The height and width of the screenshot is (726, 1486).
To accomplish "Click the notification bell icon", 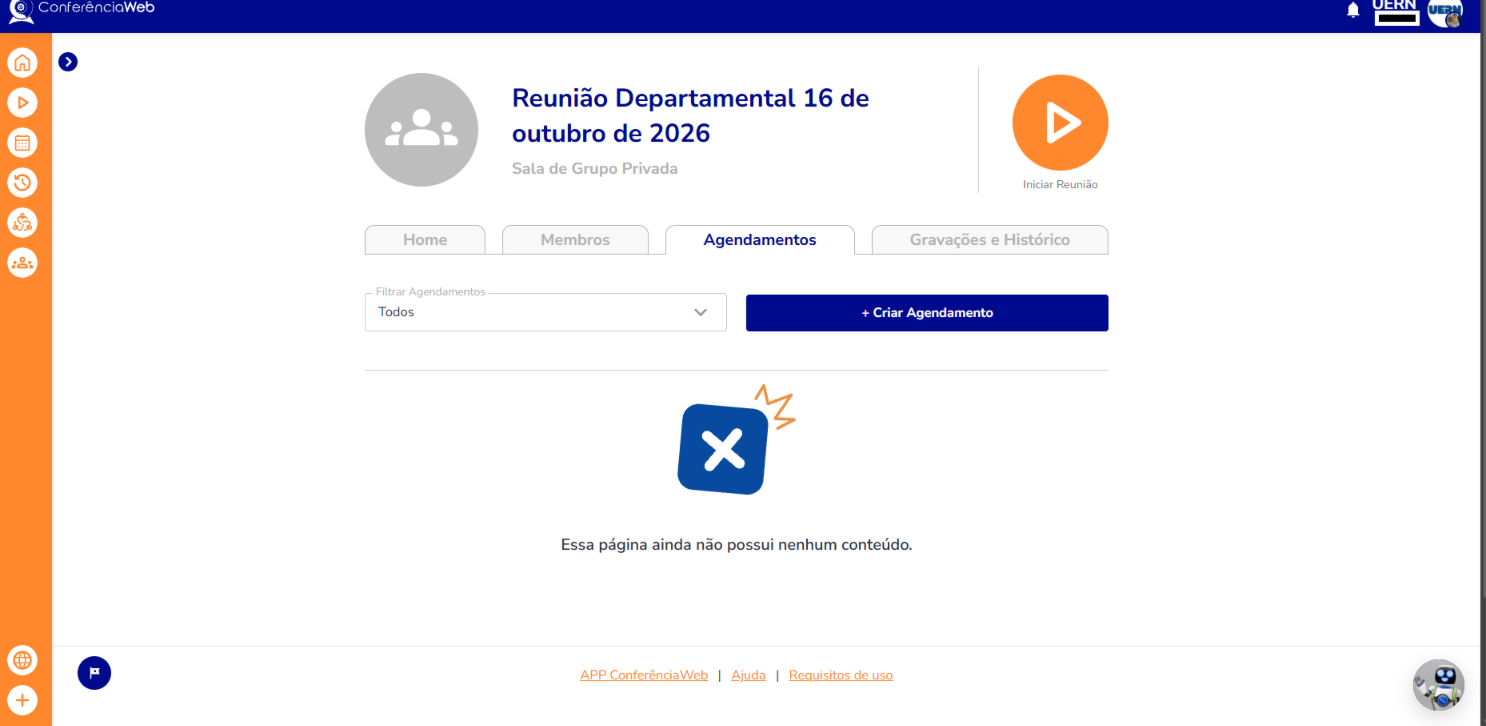I will tap(1353, 10).
